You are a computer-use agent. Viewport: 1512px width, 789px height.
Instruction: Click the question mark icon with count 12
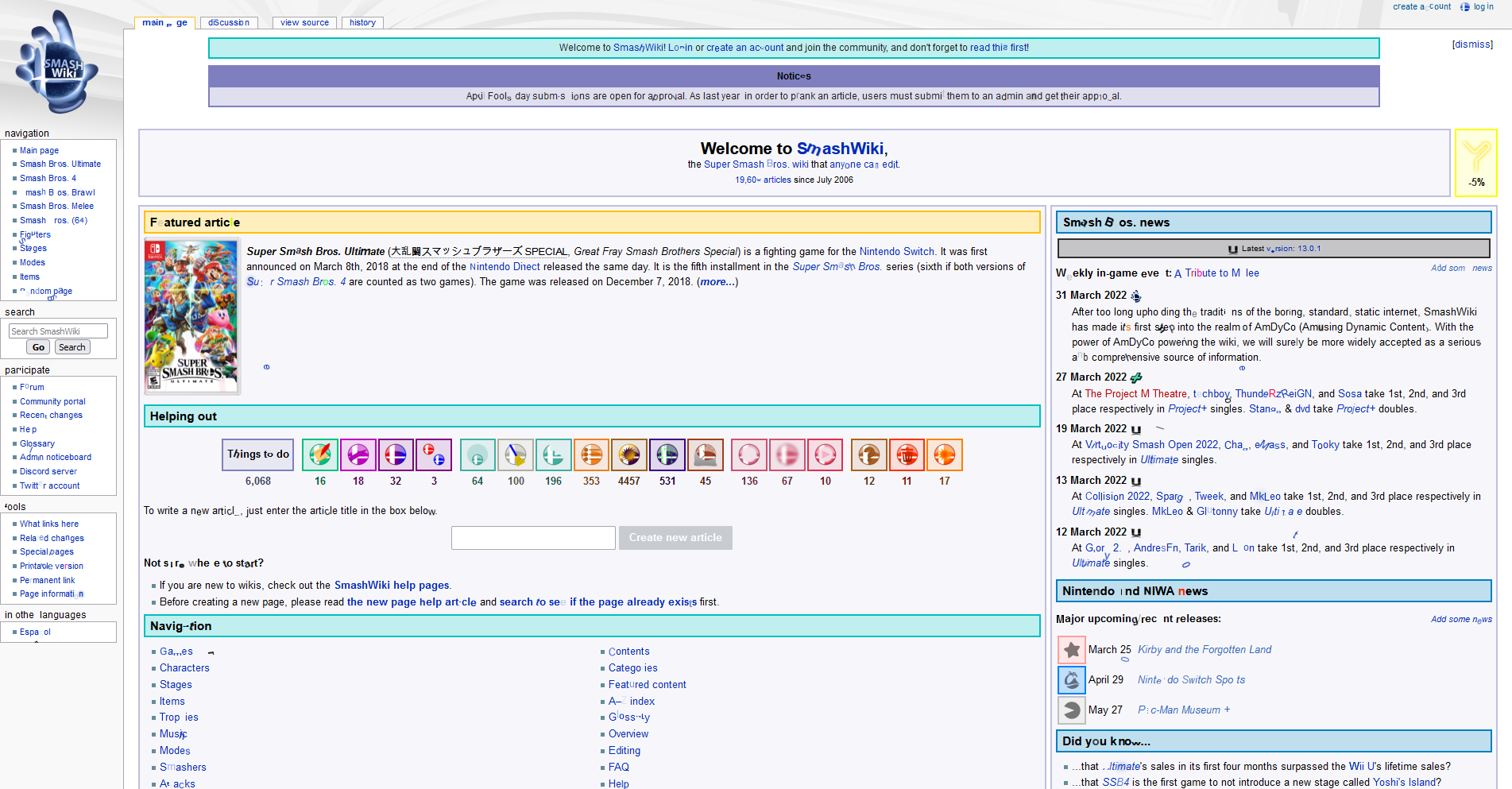pyautogui.click(x=868, y=455)
